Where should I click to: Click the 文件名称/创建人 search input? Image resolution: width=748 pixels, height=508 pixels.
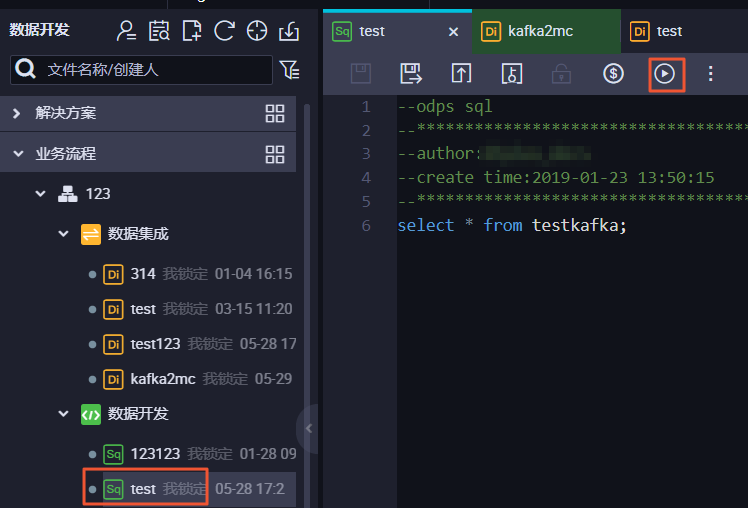coord(141,70)
